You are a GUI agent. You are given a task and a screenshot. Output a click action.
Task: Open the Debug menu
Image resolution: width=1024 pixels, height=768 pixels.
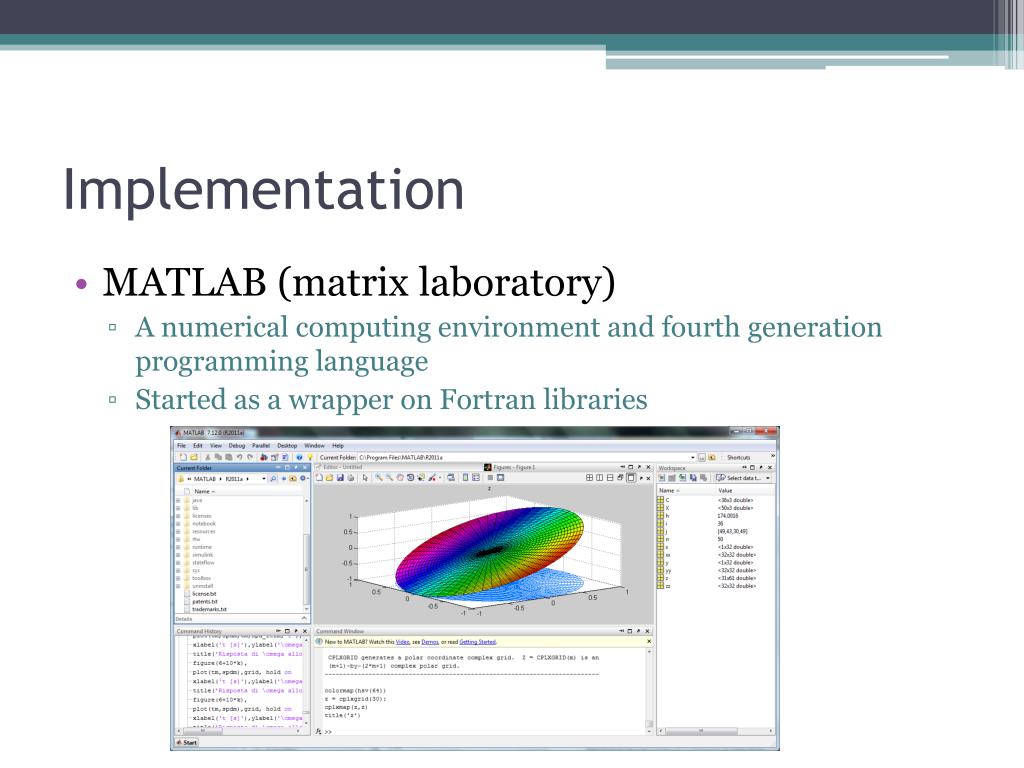click(236, 445)
